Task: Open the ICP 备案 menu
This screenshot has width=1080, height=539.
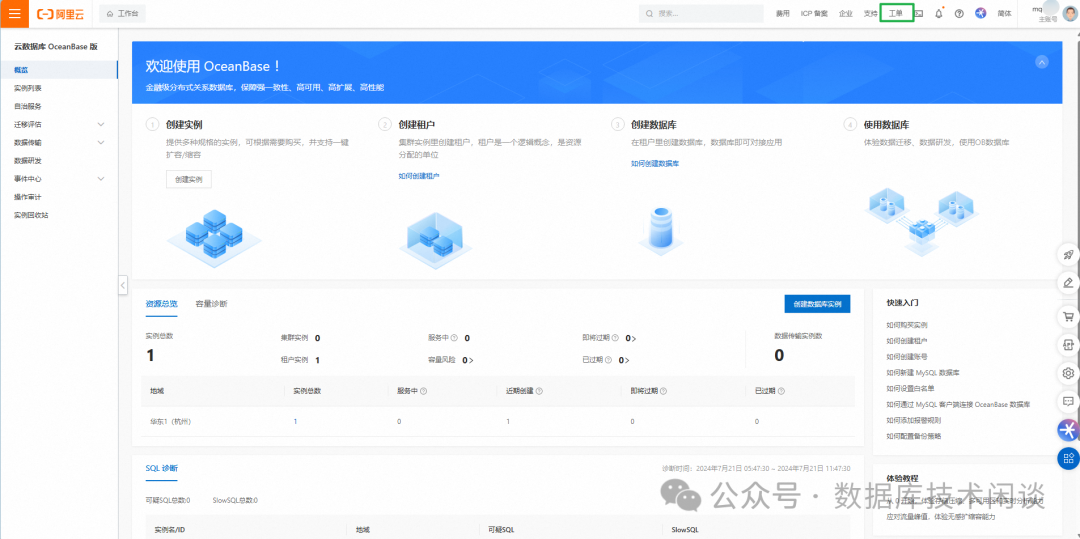Action: 814,14
